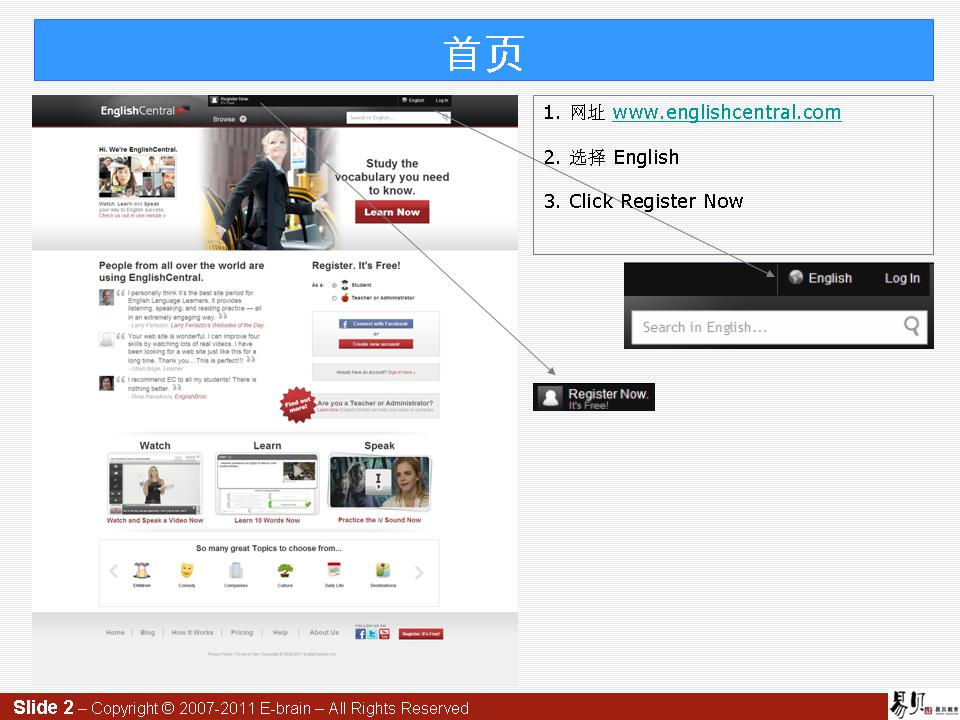Click the footer 'Register. It's Free!' button
Image resolution: width=960 pixels, height=720 pixels.
tap(421, 634)
